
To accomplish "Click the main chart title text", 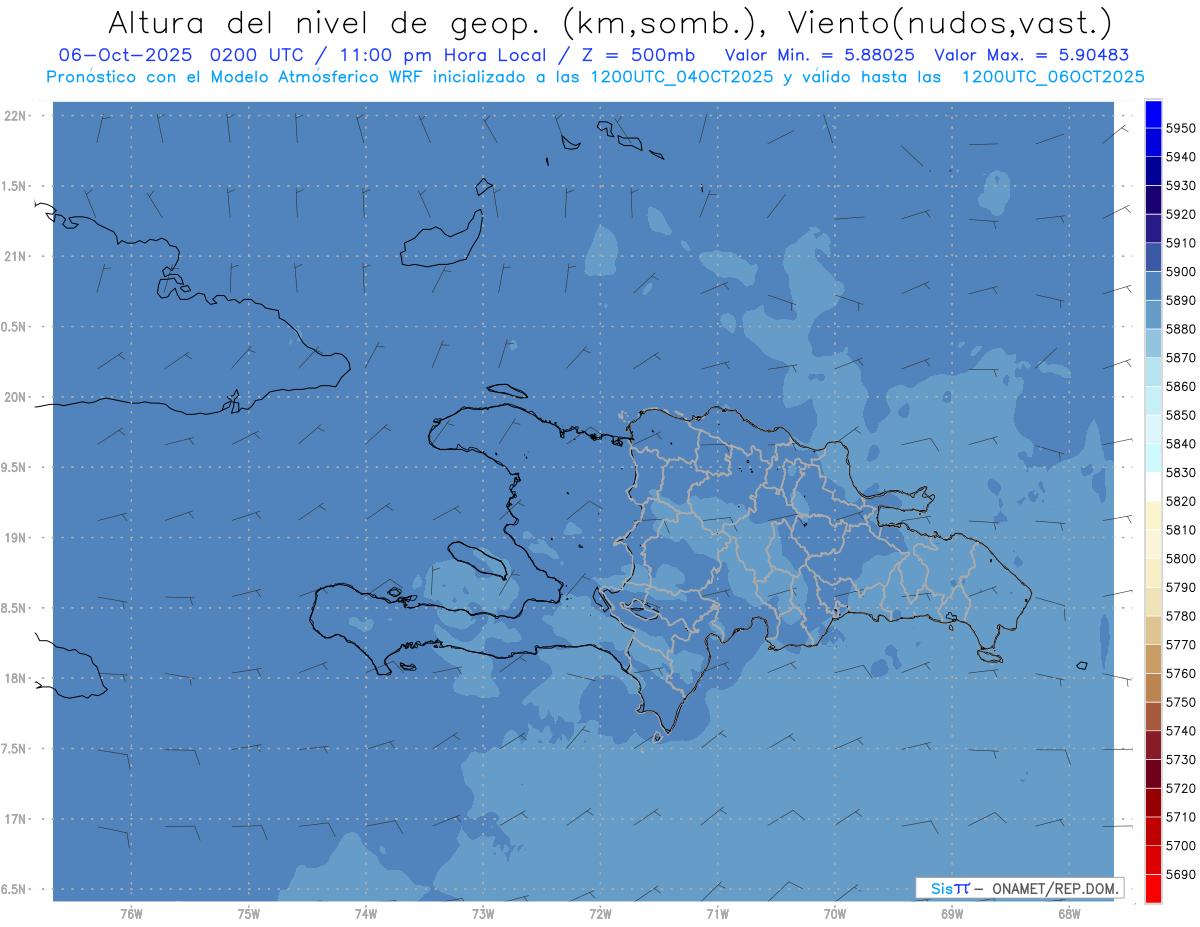I will tap(609, 22).
